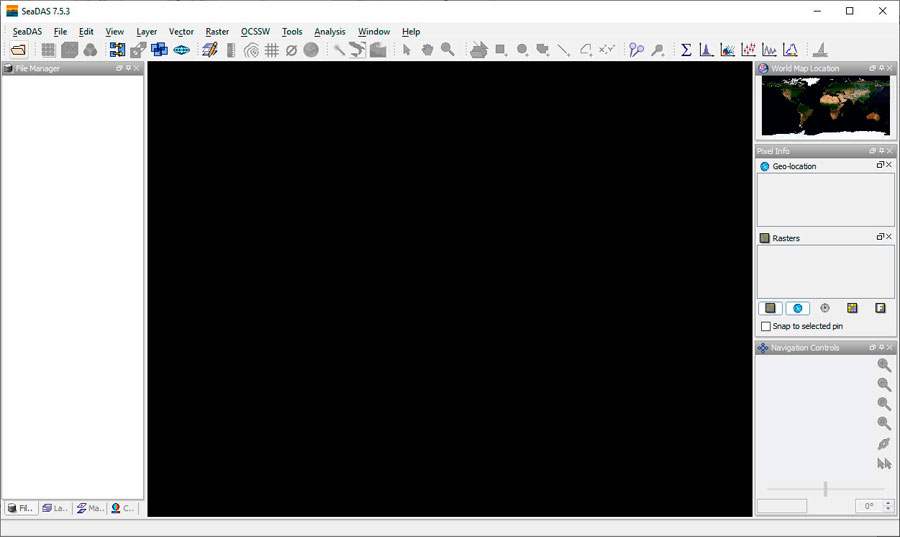
Task: Click the Band Math pencil icon
Action: pyautogui.click(x=209, y=50)
